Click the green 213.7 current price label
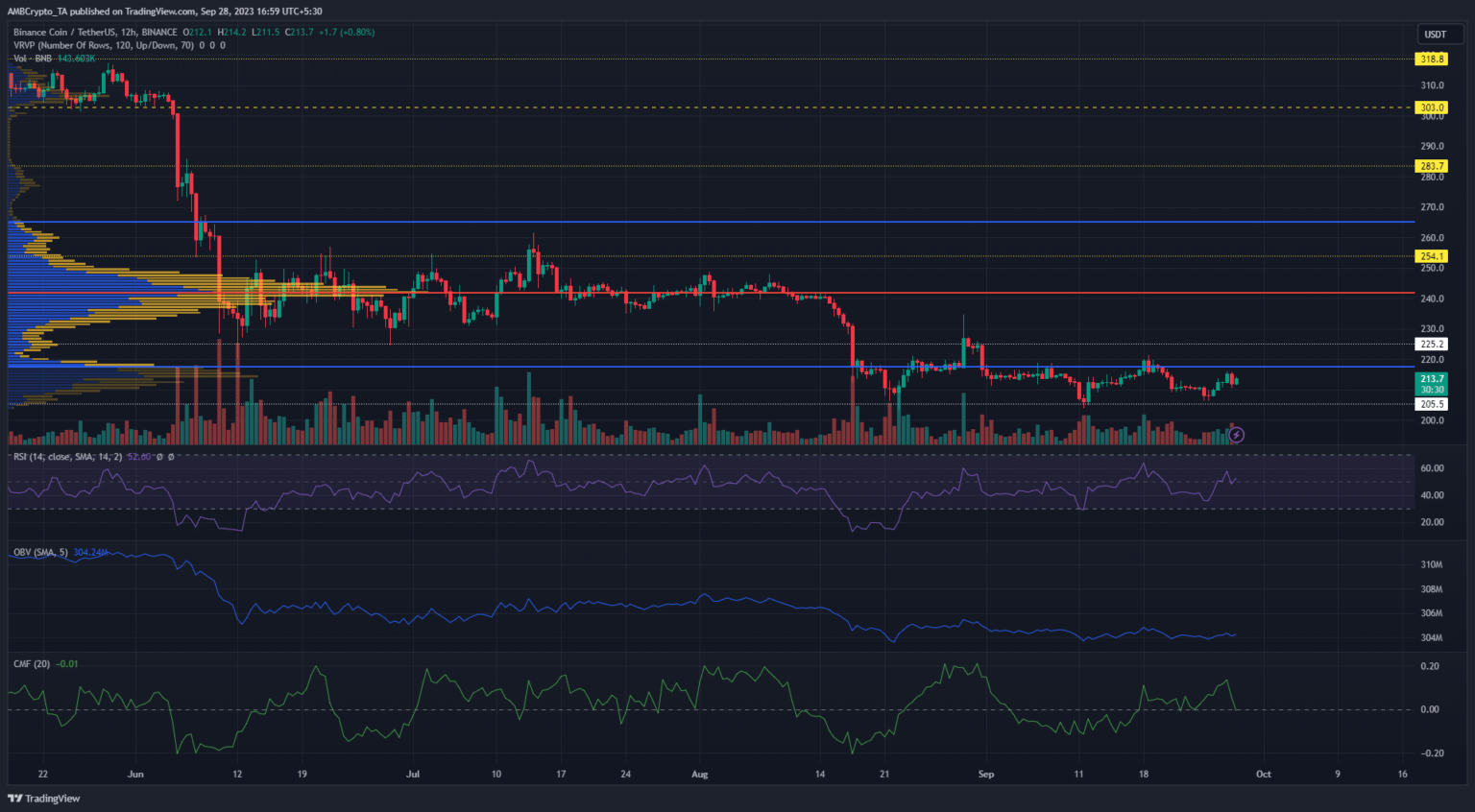 [1432, 379]
